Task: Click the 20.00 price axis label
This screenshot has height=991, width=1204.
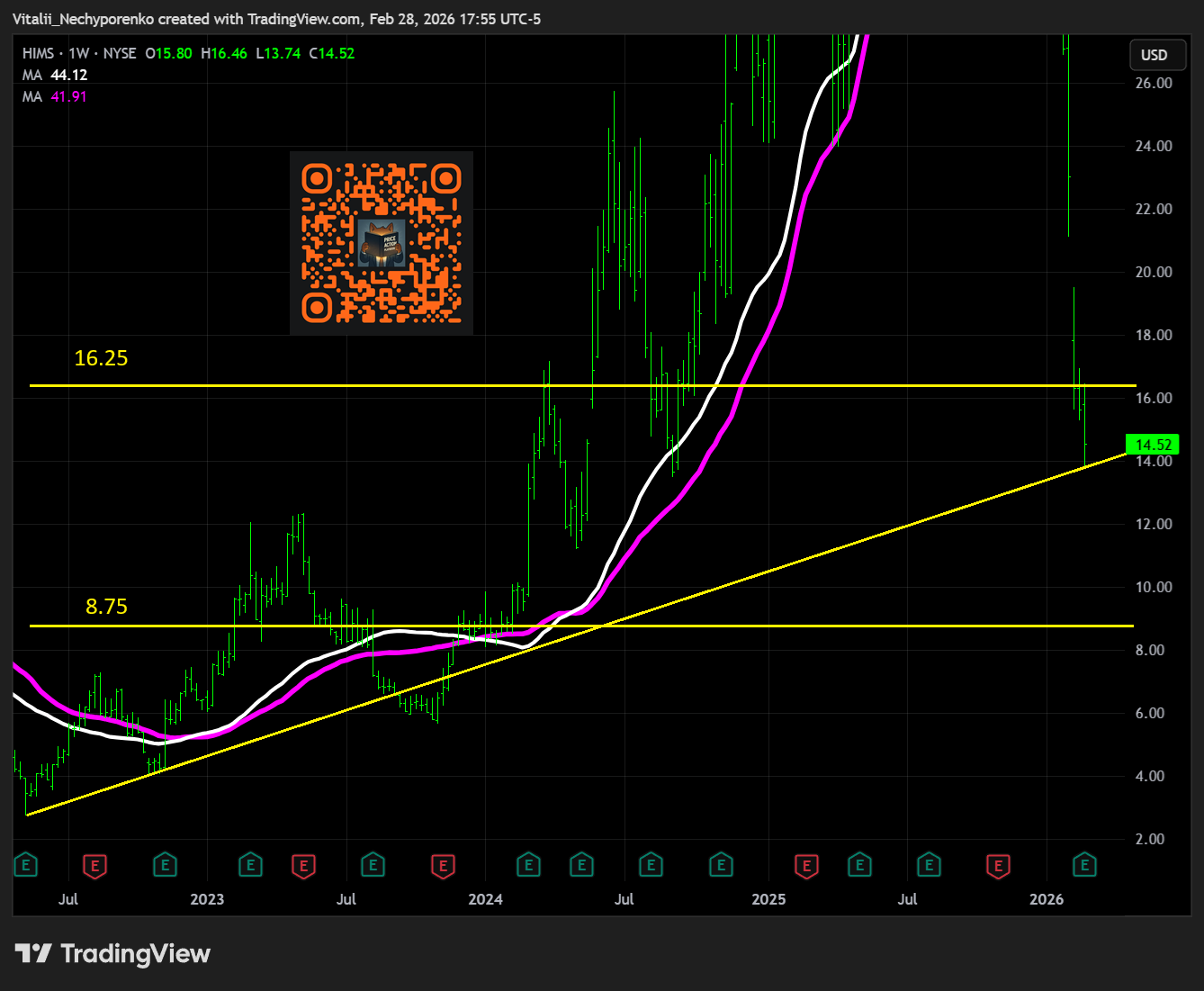Action: click(x=1154, y=272)
